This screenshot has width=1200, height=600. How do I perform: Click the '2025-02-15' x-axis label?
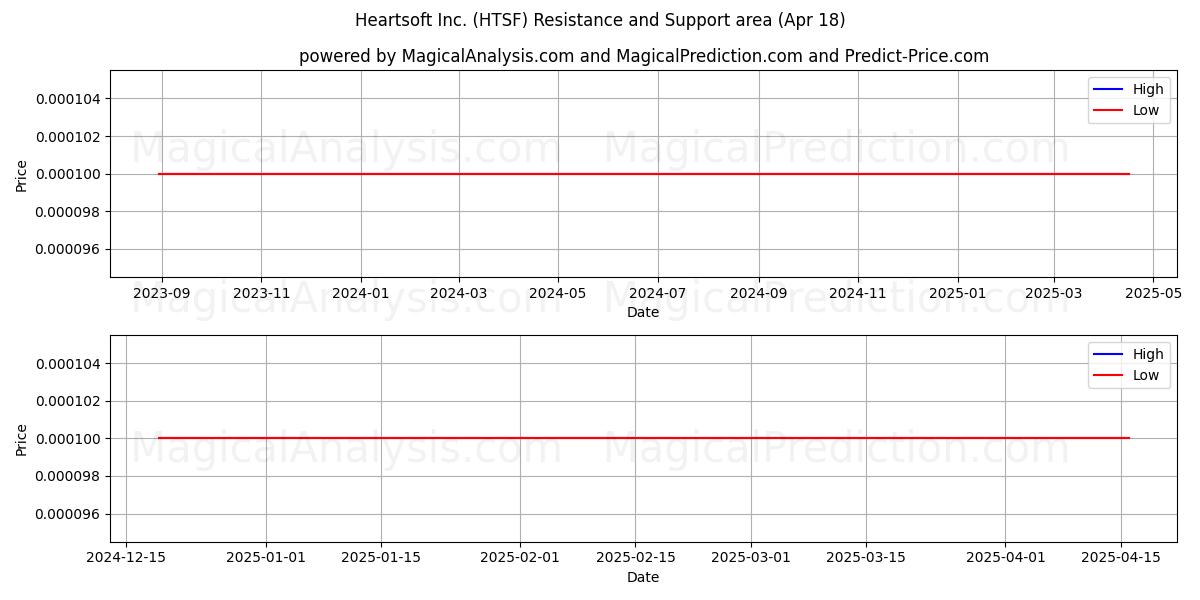coord(636,560)
